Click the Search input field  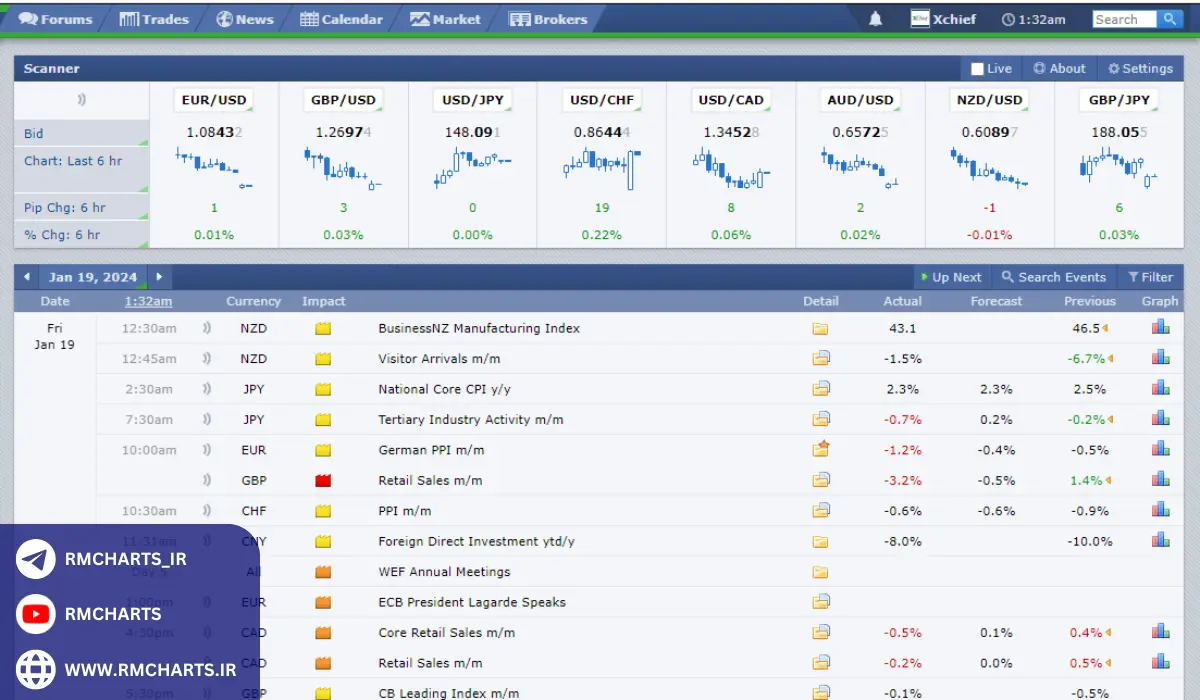(1123, 19)
